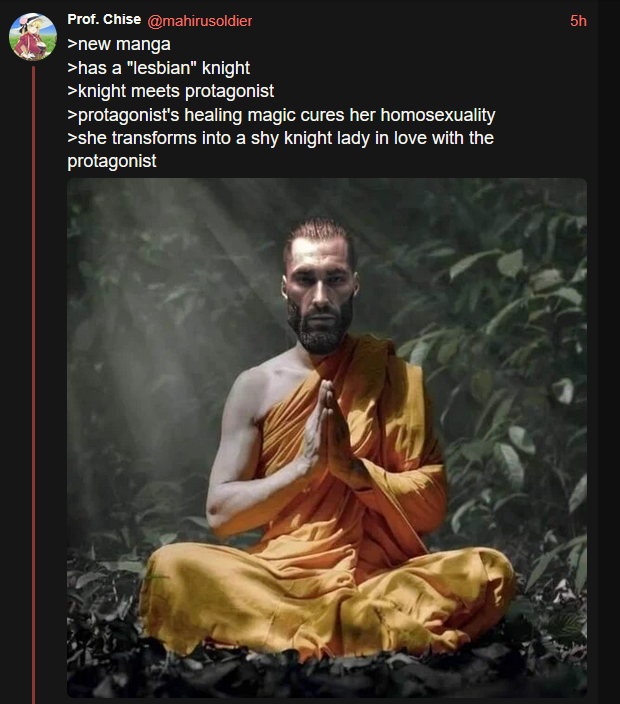The height and width of the screenshot is (704, 620).
Task: Click the ">has a "lesbian" knight" line
Action: click(158, 68)
